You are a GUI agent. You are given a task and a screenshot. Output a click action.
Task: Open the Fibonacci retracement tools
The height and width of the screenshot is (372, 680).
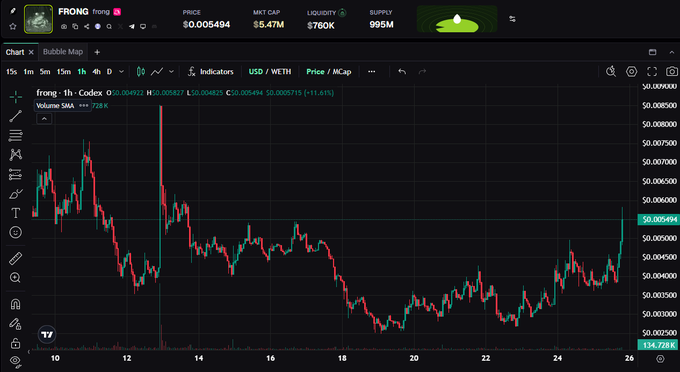[x=15, y=135]
